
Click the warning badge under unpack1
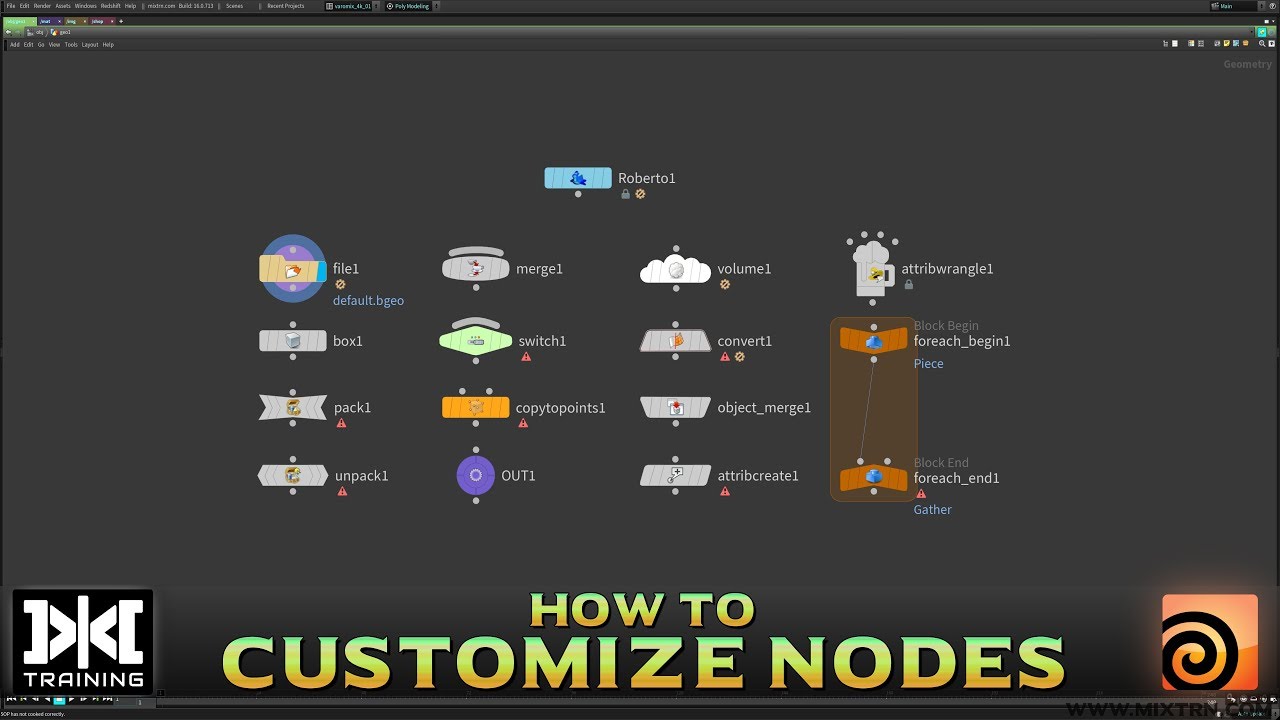coord(342,491)
